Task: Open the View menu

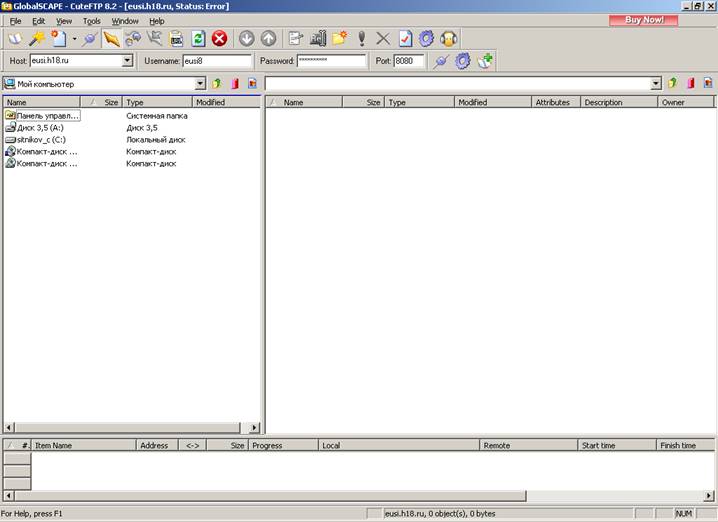Action: click(64, 21)
